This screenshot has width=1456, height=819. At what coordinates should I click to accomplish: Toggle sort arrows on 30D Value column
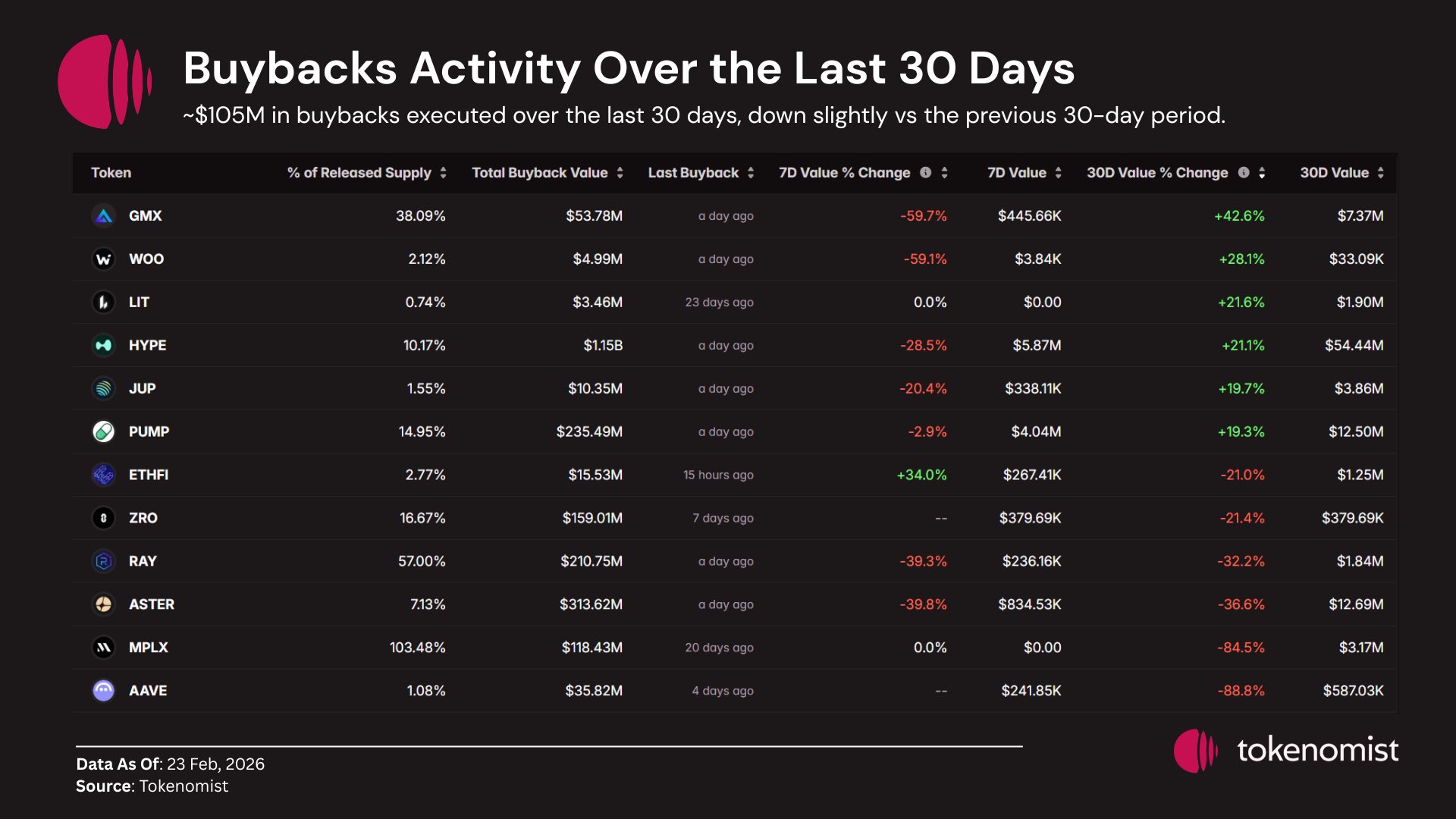(x=1381, y=173)
